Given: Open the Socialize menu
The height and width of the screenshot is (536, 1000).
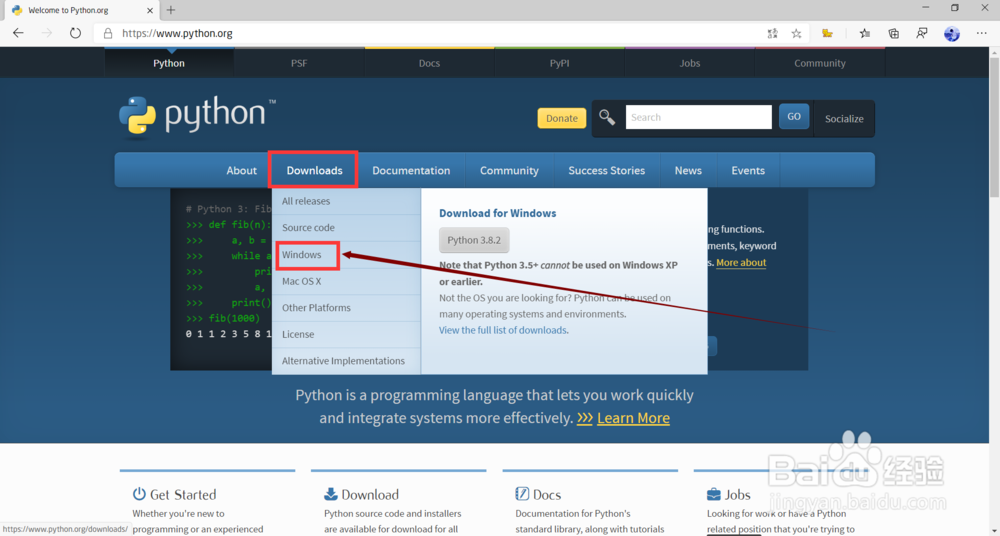Looking at the screenshot, I should click(x=844, y=119).
